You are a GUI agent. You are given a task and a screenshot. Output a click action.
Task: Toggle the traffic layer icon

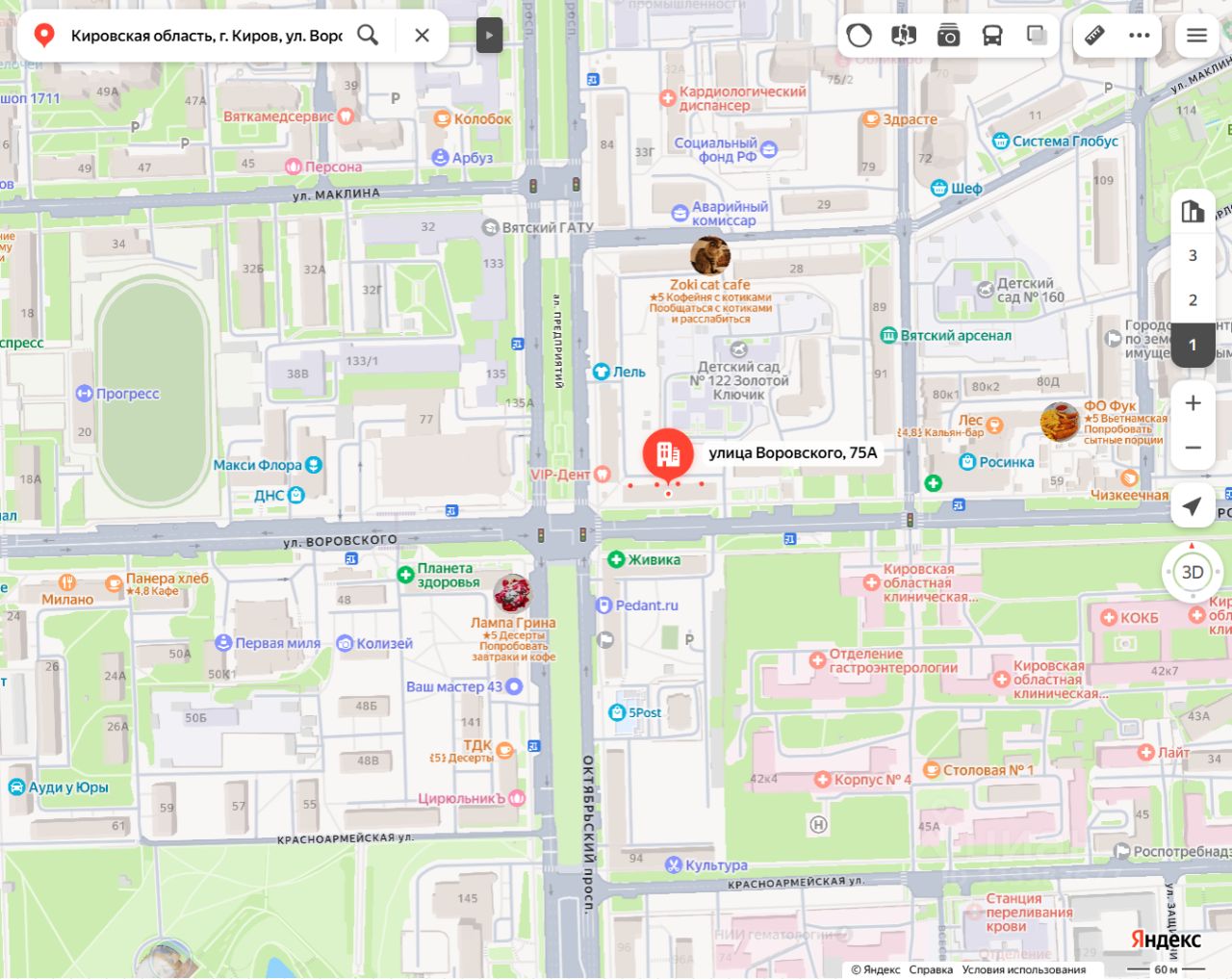(859, 36)
